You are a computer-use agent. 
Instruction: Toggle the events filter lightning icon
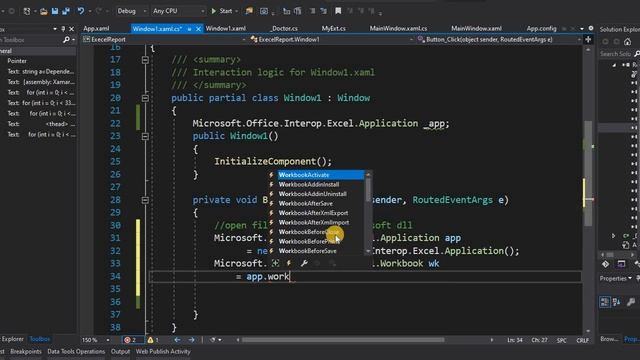click(x=289, y=263)
